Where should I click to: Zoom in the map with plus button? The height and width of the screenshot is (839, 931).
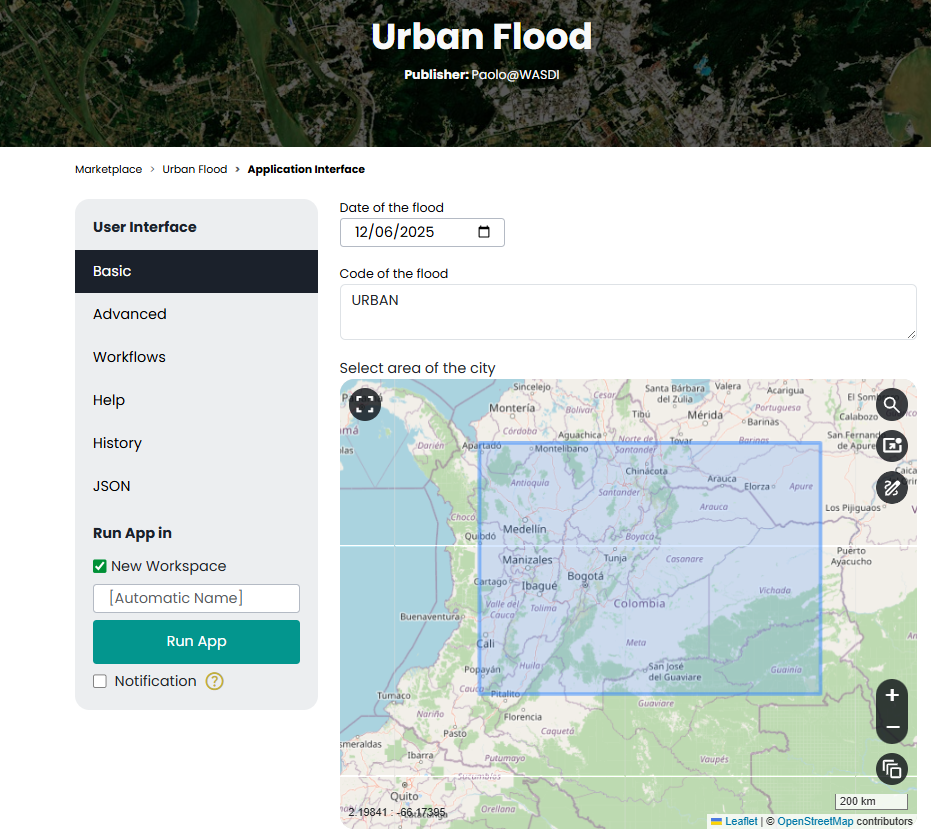click(892, 695)
